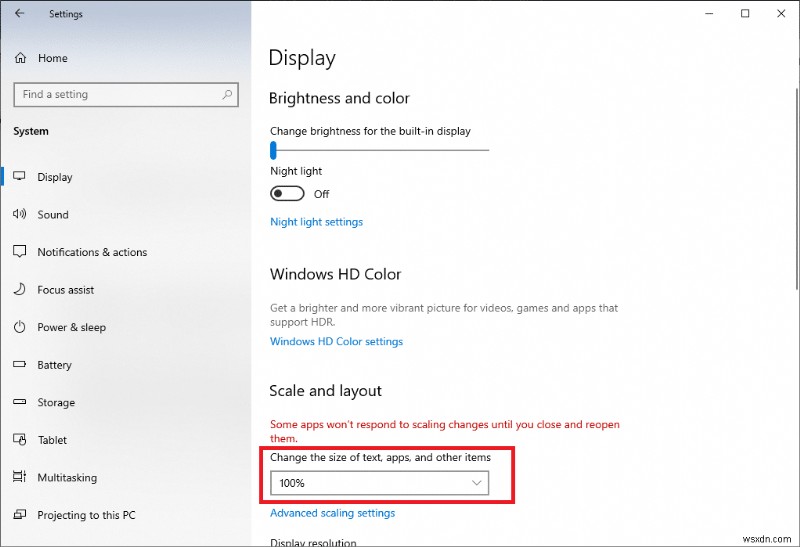This screenshot has width=800, height=547.
Task: Click the Home icon in sidebar
Action: pos(19,58)
